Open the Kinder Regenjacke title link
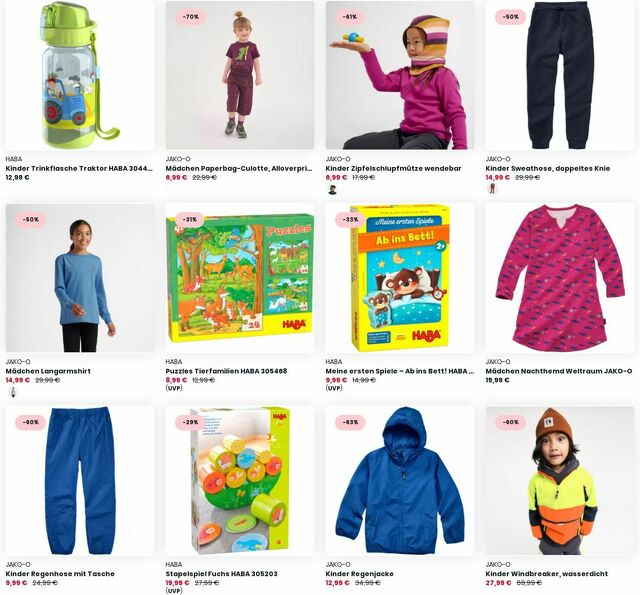Viewport: 640px width, 595px height. point(360,574)
